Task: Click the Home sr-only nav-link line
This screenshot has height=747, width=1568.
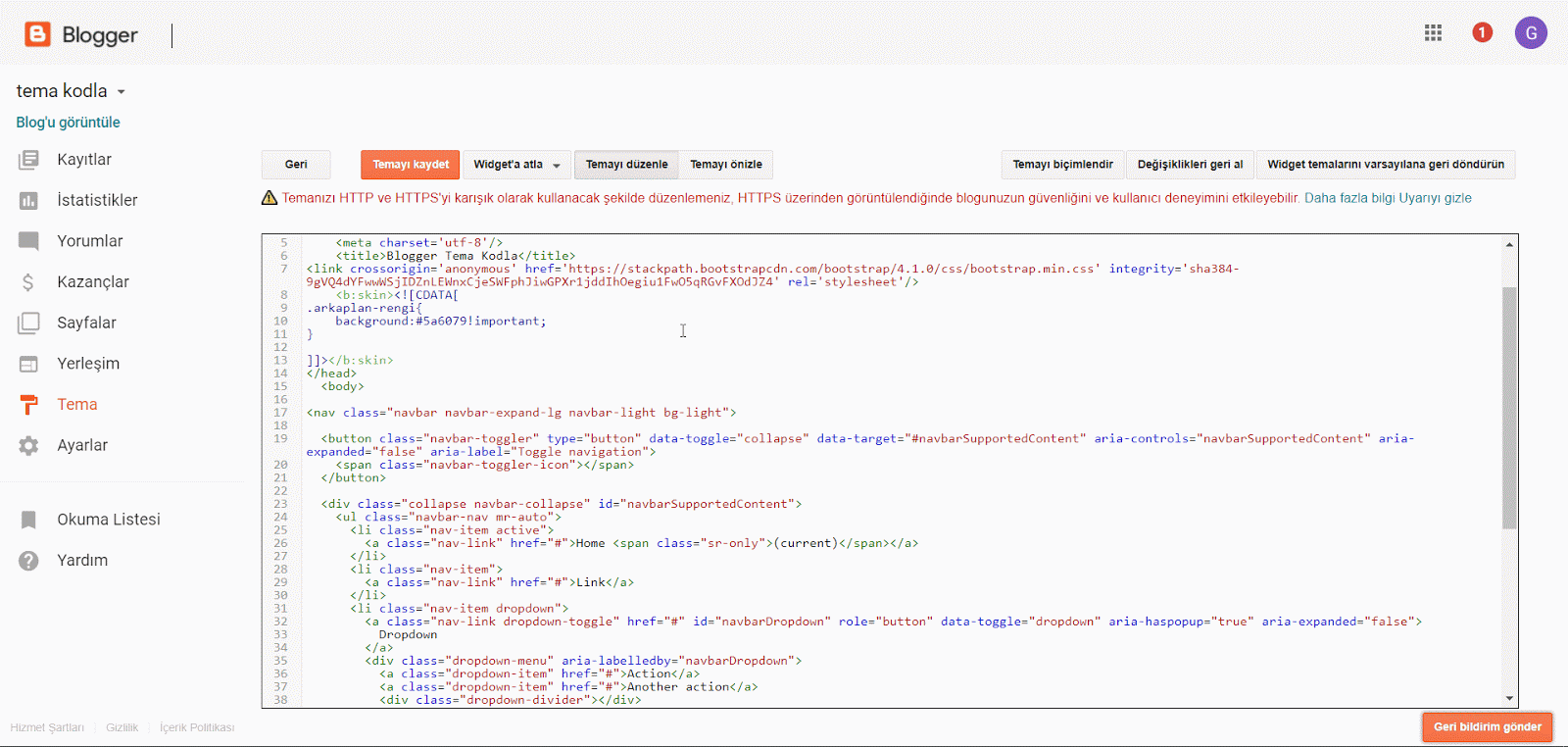Action: coord(642,543)
